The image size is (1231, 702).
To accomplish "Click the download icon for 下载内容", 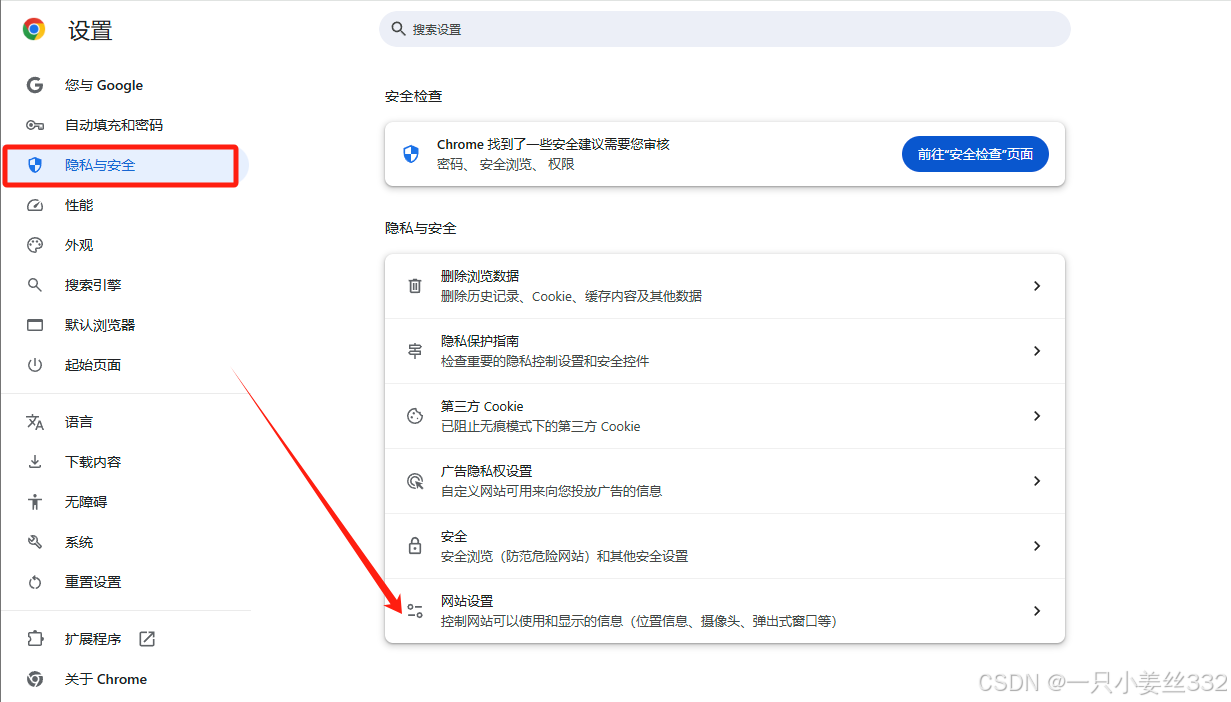I will 34,461.
